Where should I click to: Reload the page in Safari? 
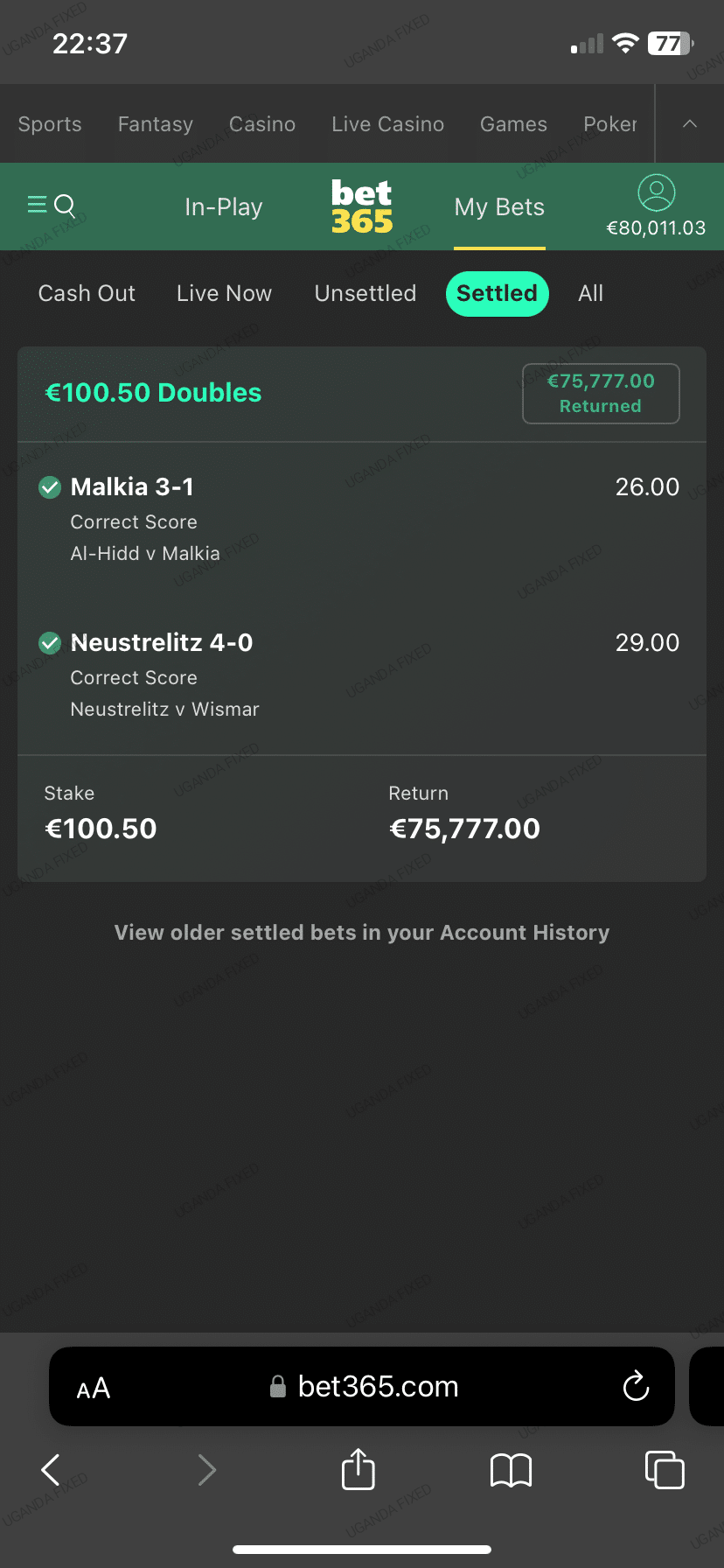(x=636, y=1386)
